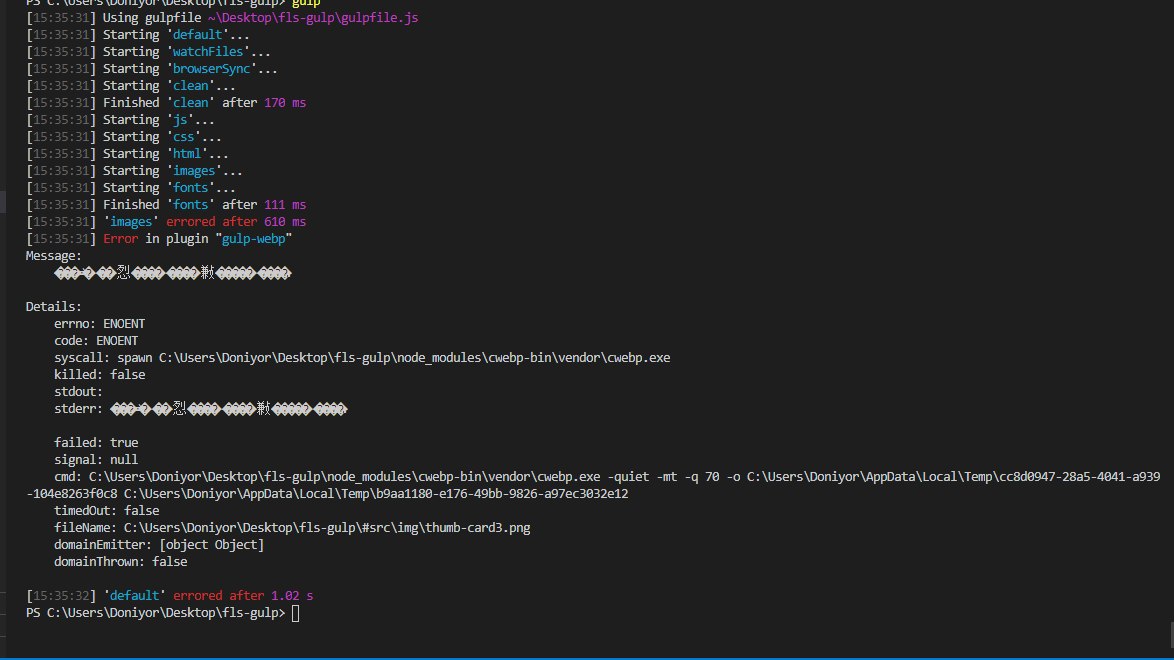The height and width of the screenshot is (660, 1174).
Task: Click the 'errno: ENOENT' detail line
Action: (x=100, y=324)
